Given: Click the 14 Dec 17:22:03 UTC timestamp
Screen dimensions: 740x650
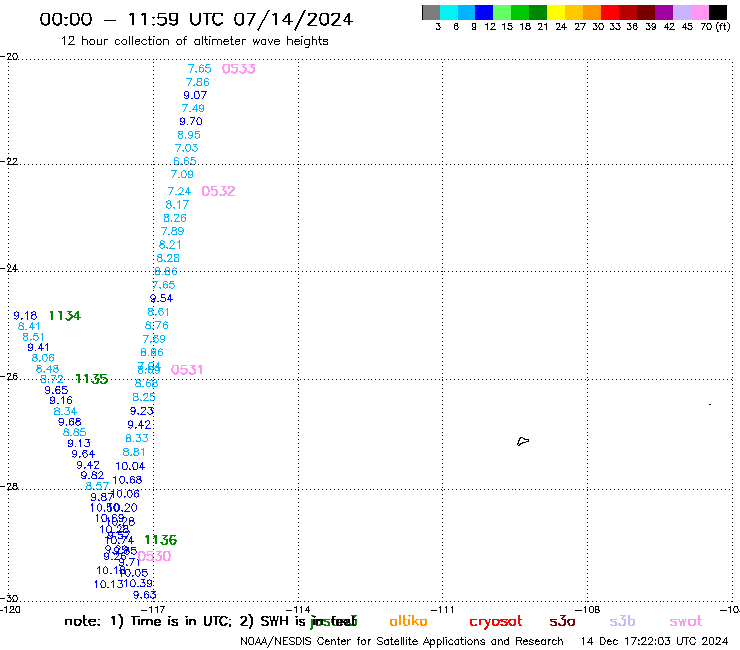Looking at the screenshot, I should click(654, 642).
